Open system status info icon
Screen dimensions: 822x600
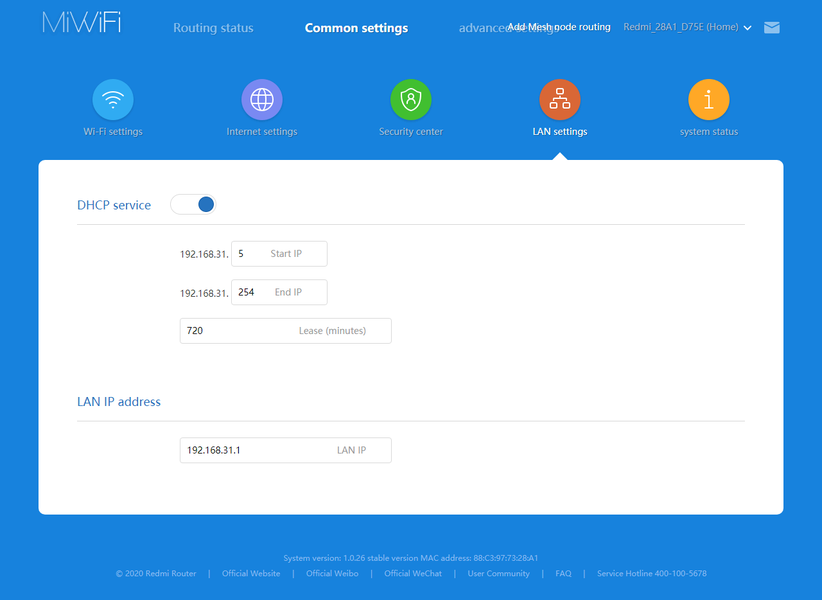(x=708, y=100)
